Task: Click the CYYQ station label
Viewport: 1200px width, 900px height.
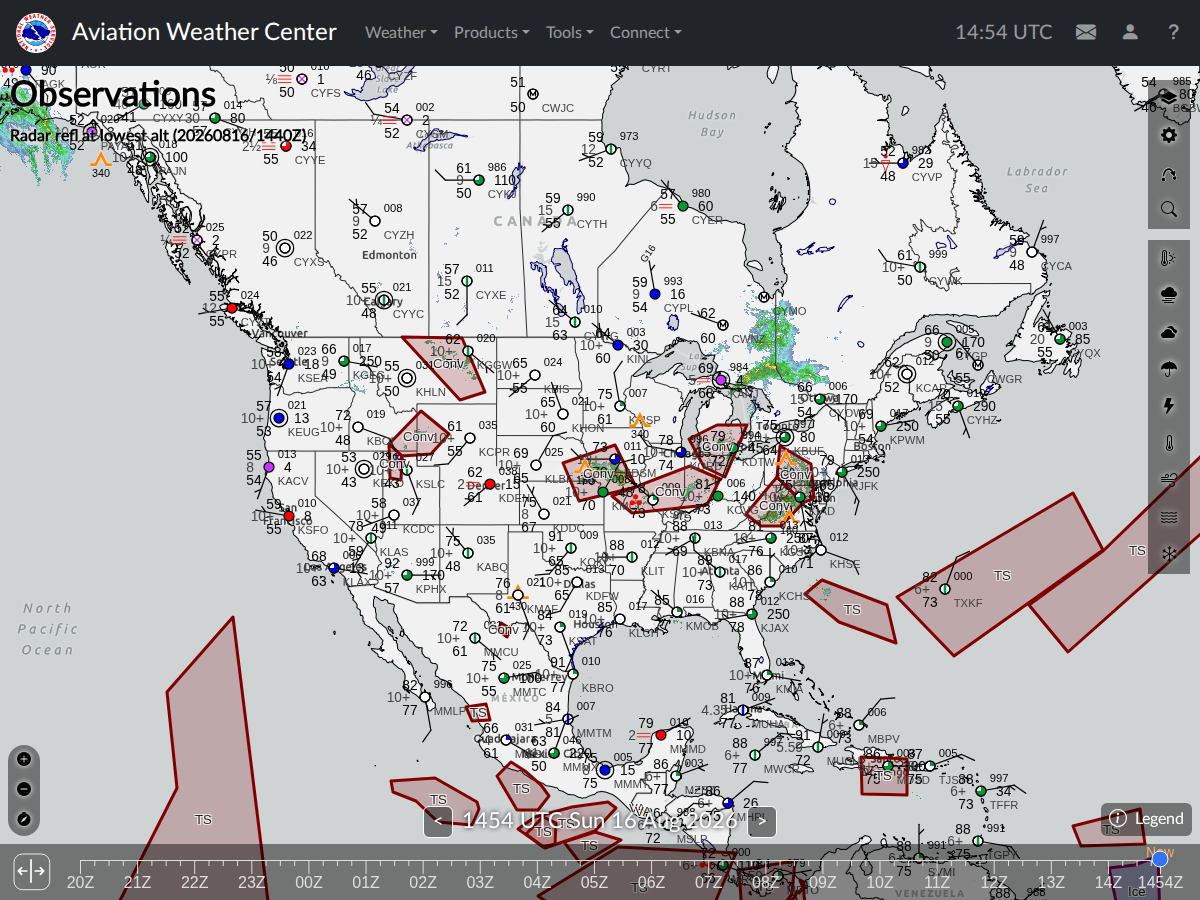Action: 636,162
